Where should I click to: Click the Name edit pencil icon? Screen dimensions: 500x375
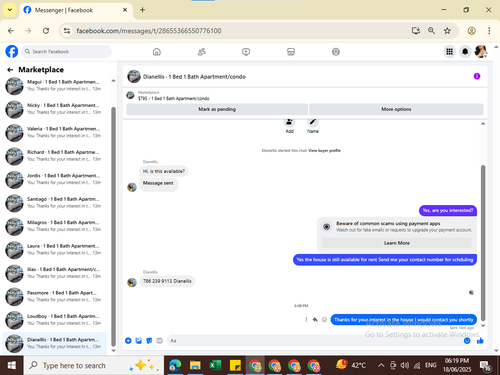(313, 122)
